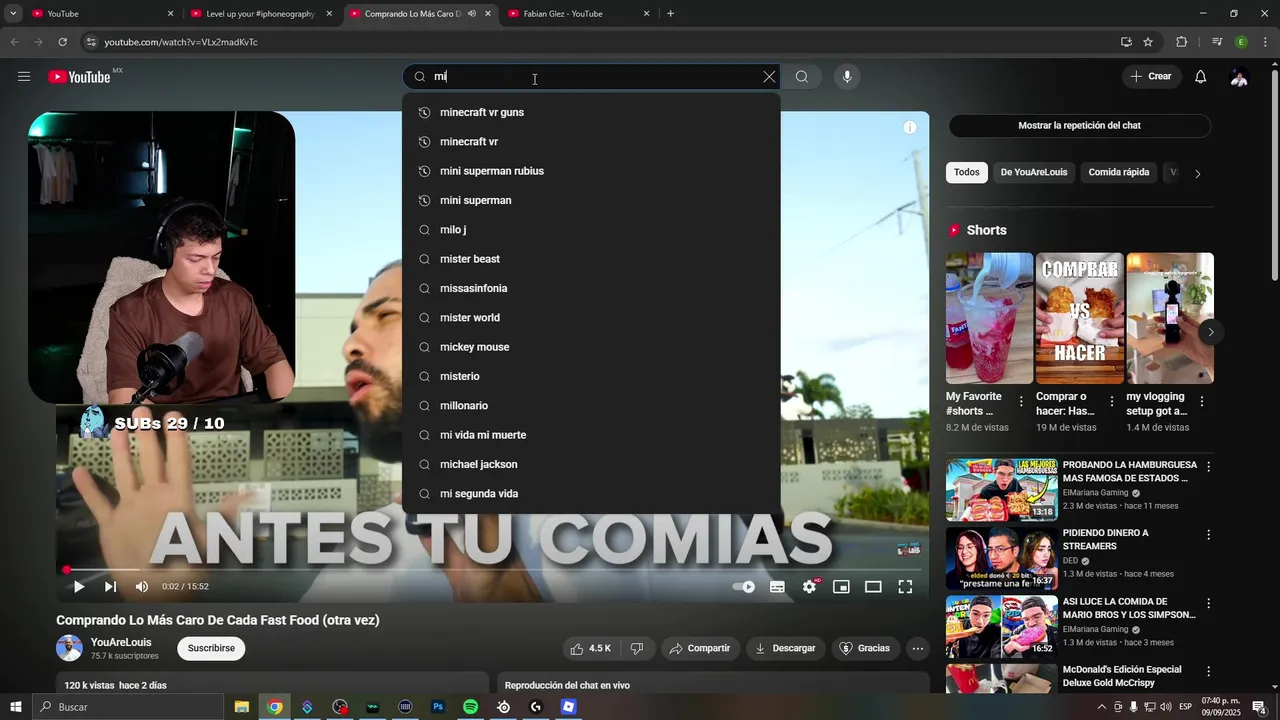Go to the YouTube home logo
This screenshot has width=1280, height=720.
tap(79, 77)
